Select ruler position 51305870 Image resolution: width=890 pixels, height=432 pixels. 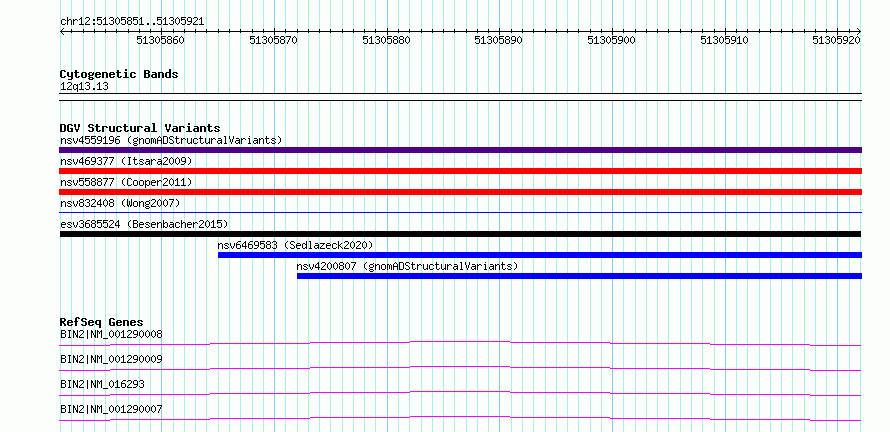(273, 40)
